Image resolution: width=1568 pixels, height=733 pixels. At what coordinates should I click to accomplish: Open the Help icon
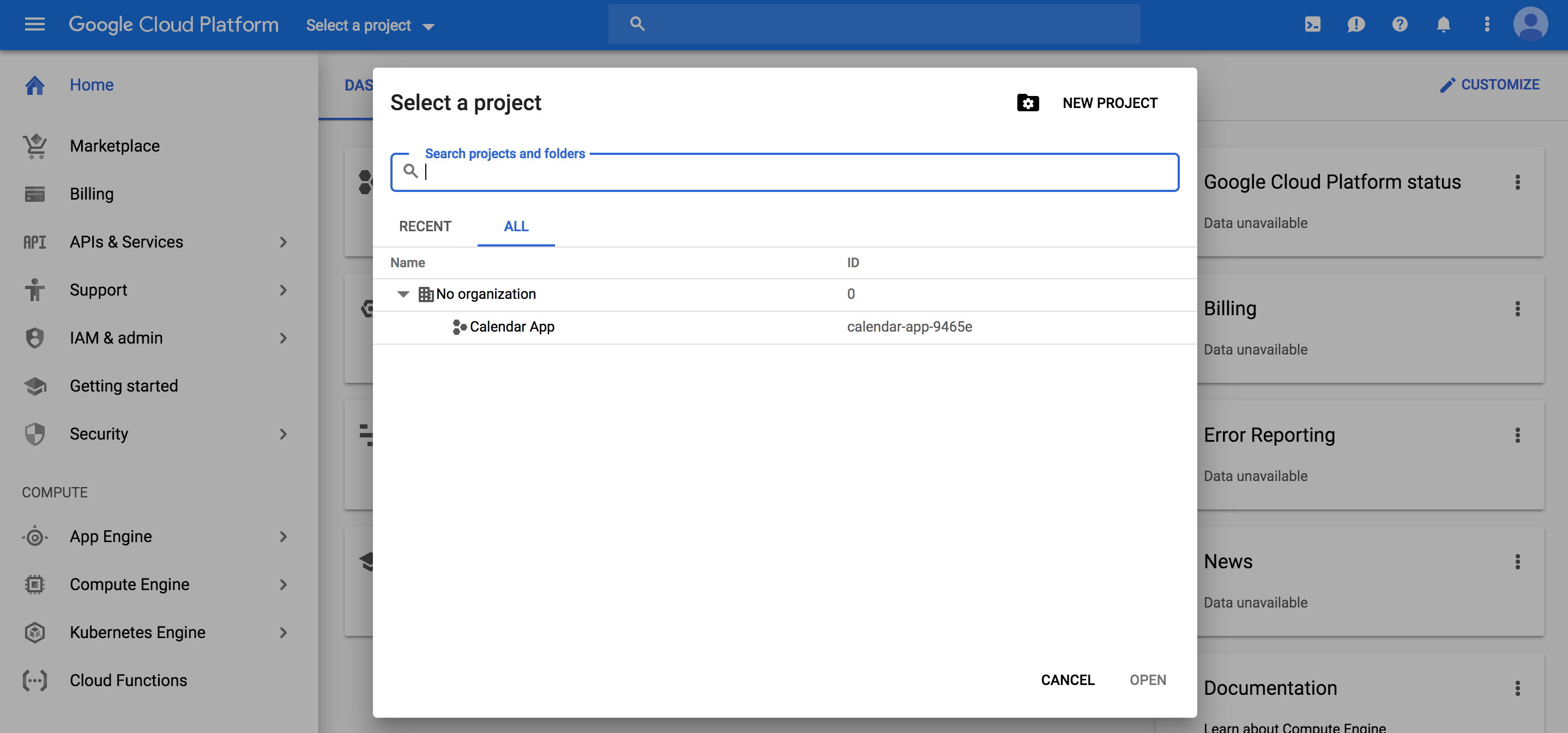[x=1400, y=25]
